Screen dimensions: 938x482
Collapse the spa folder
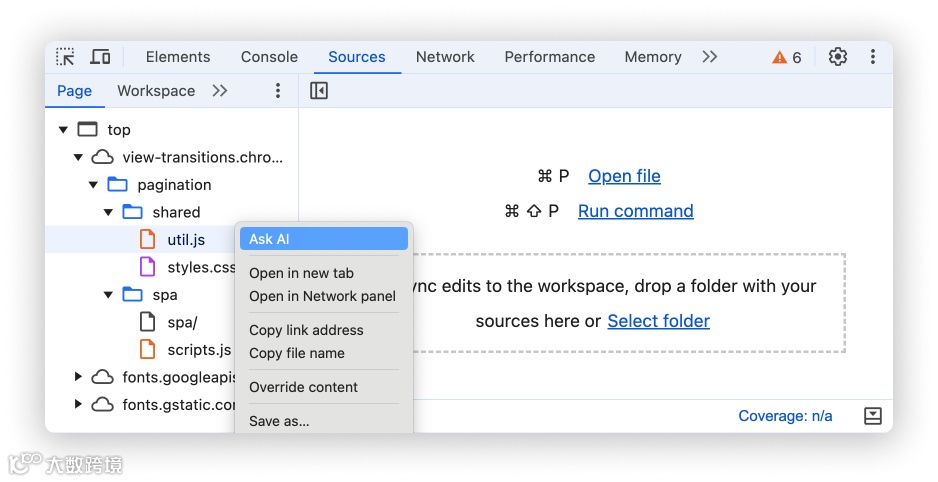click(108, 295)
